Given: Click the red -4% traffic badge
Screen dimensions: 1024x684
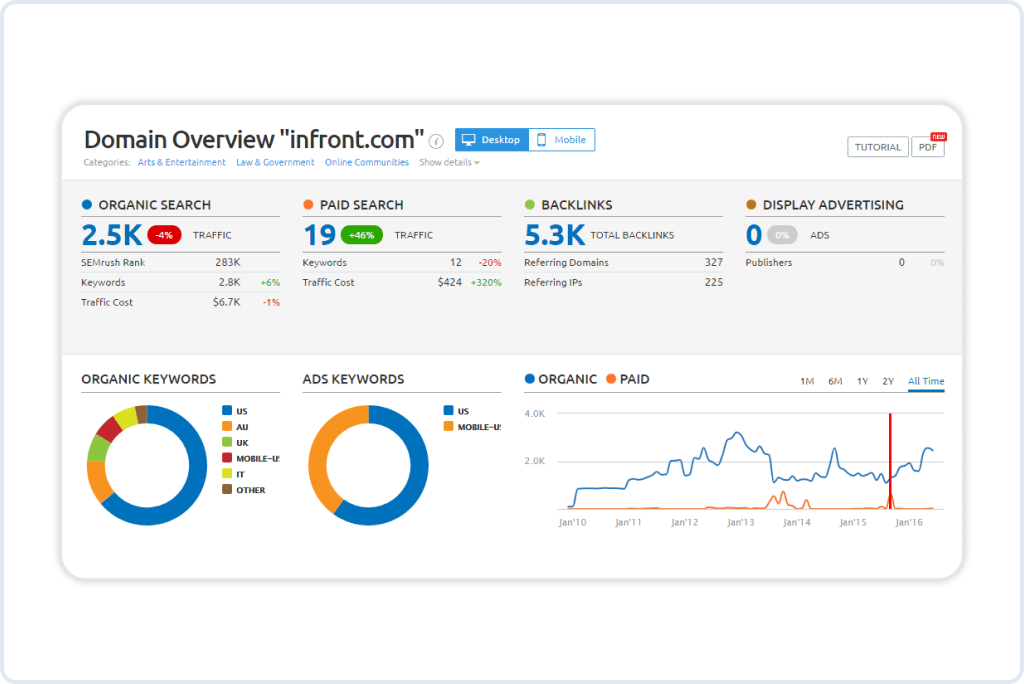Looking at the screenshot, I should [164, 235].
